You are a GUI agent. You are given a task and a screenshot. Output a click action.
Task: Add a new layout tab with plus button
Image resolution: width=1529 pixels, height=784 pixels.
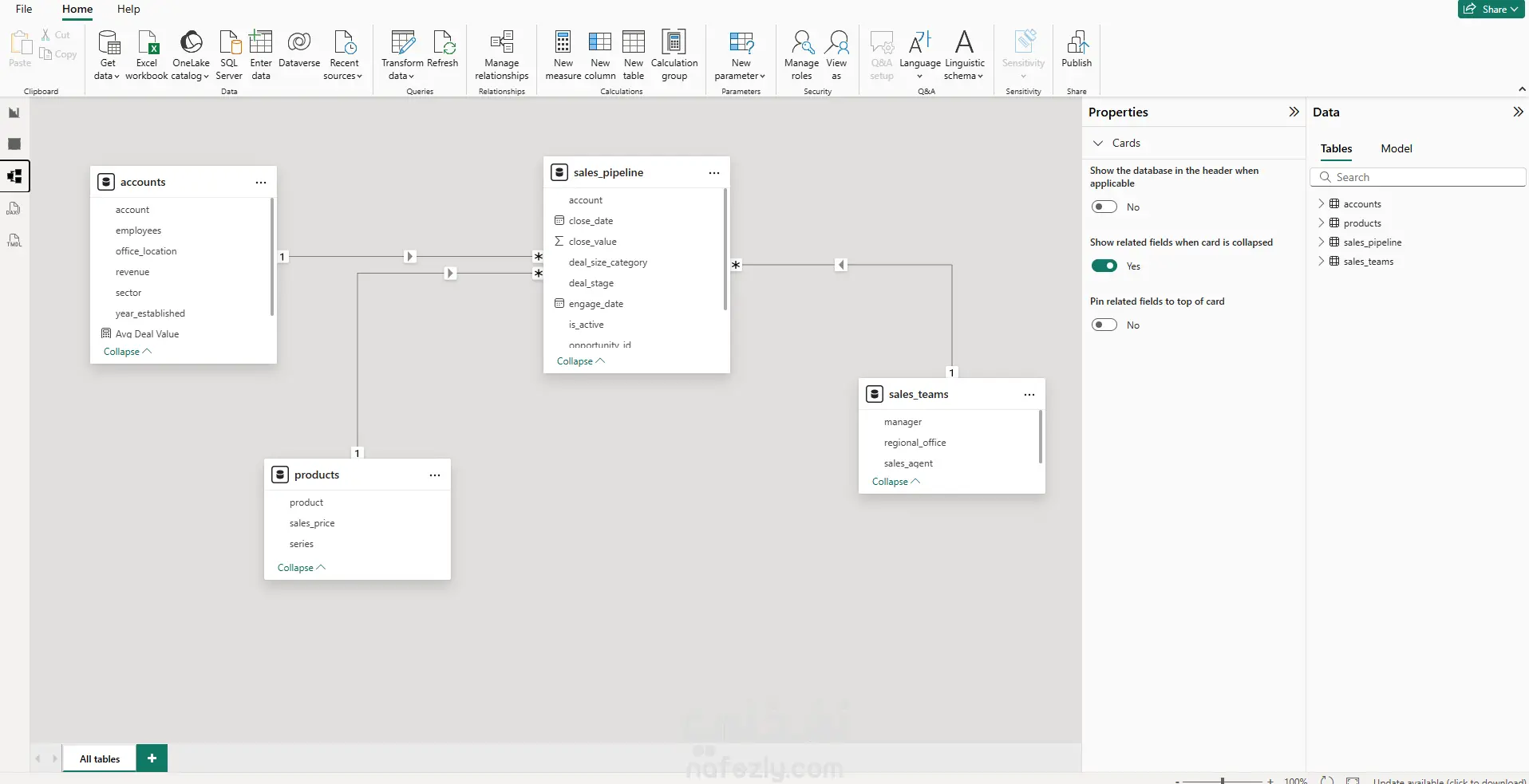point(152,758)
